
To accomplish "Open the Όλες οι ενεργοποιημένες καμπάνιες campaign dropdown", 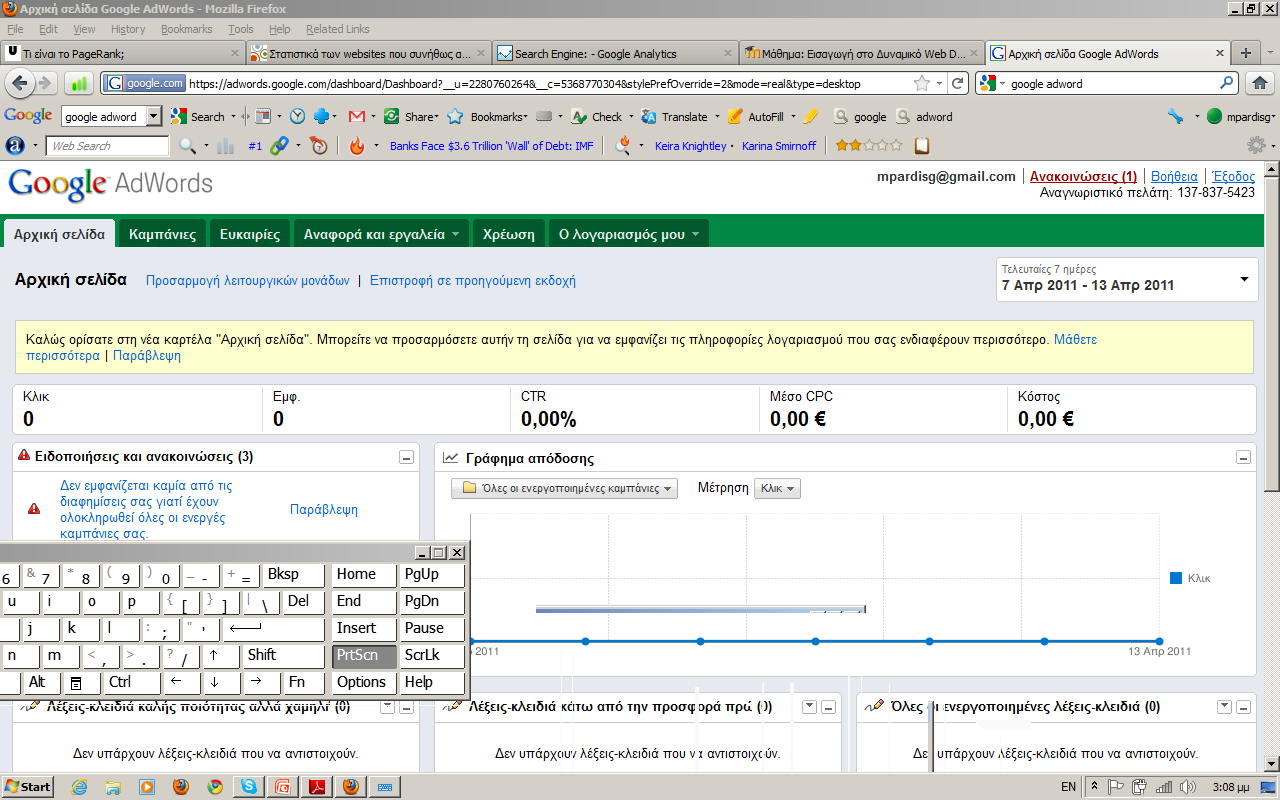I will point(565,489).
